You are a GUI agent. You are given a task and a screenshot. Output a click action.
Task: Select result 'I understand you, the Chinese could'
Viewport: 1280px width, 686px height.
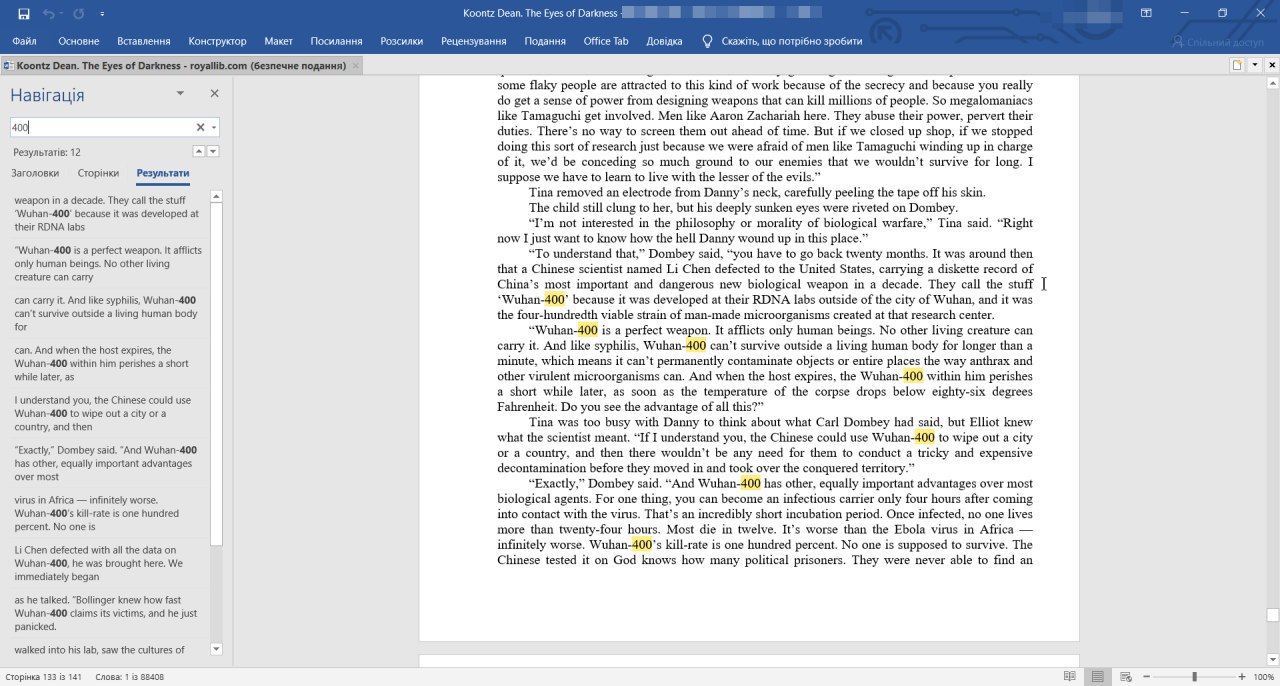pyautogui.click(x=109, y=413)
